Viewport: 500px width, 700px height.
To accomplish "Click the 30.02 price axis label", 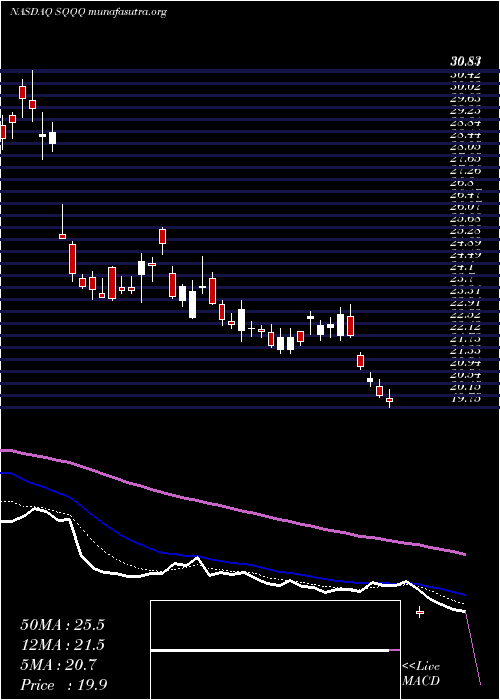I will (x=465, y=87).
